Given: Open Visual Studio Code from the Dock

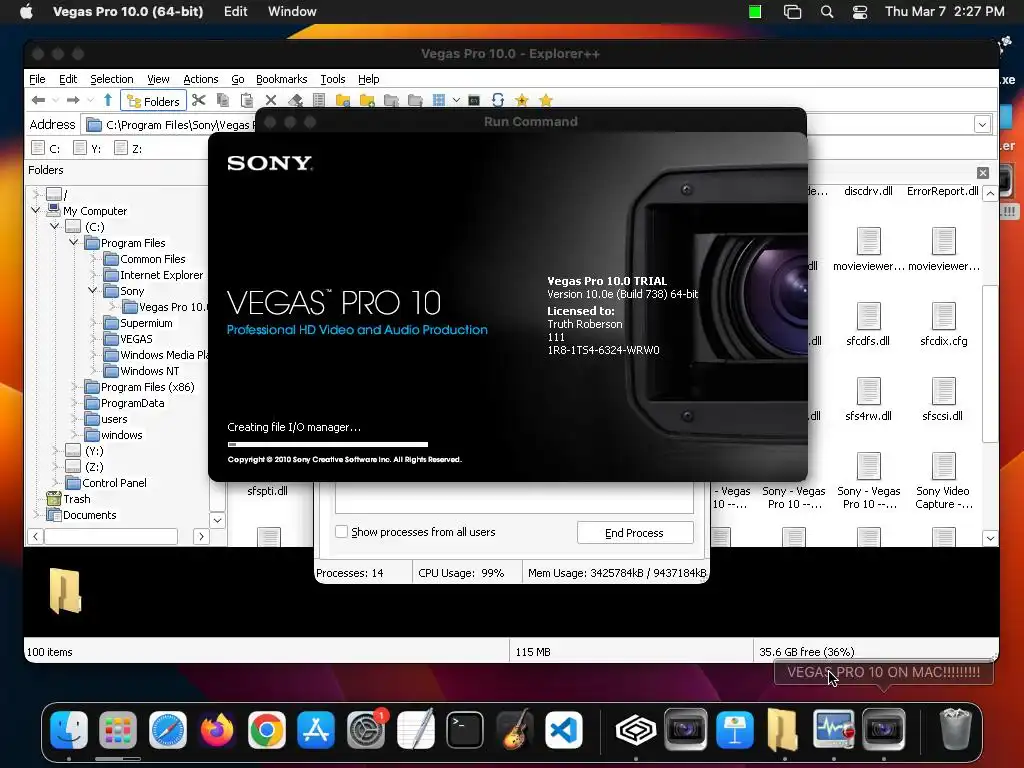Looking at the screenshot, I should click(564, 729).
